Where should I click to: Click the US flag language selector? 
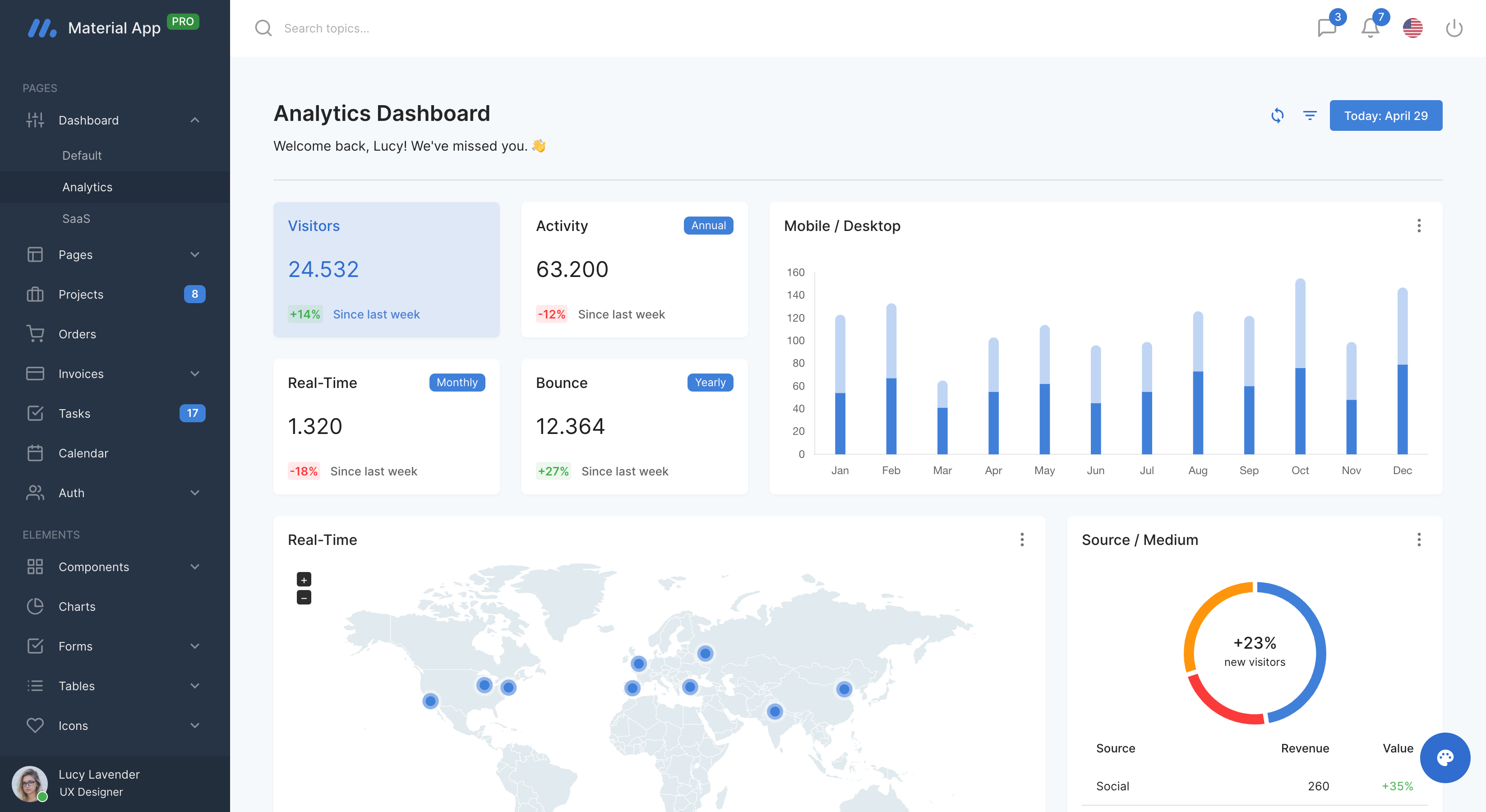[1412, 28]
